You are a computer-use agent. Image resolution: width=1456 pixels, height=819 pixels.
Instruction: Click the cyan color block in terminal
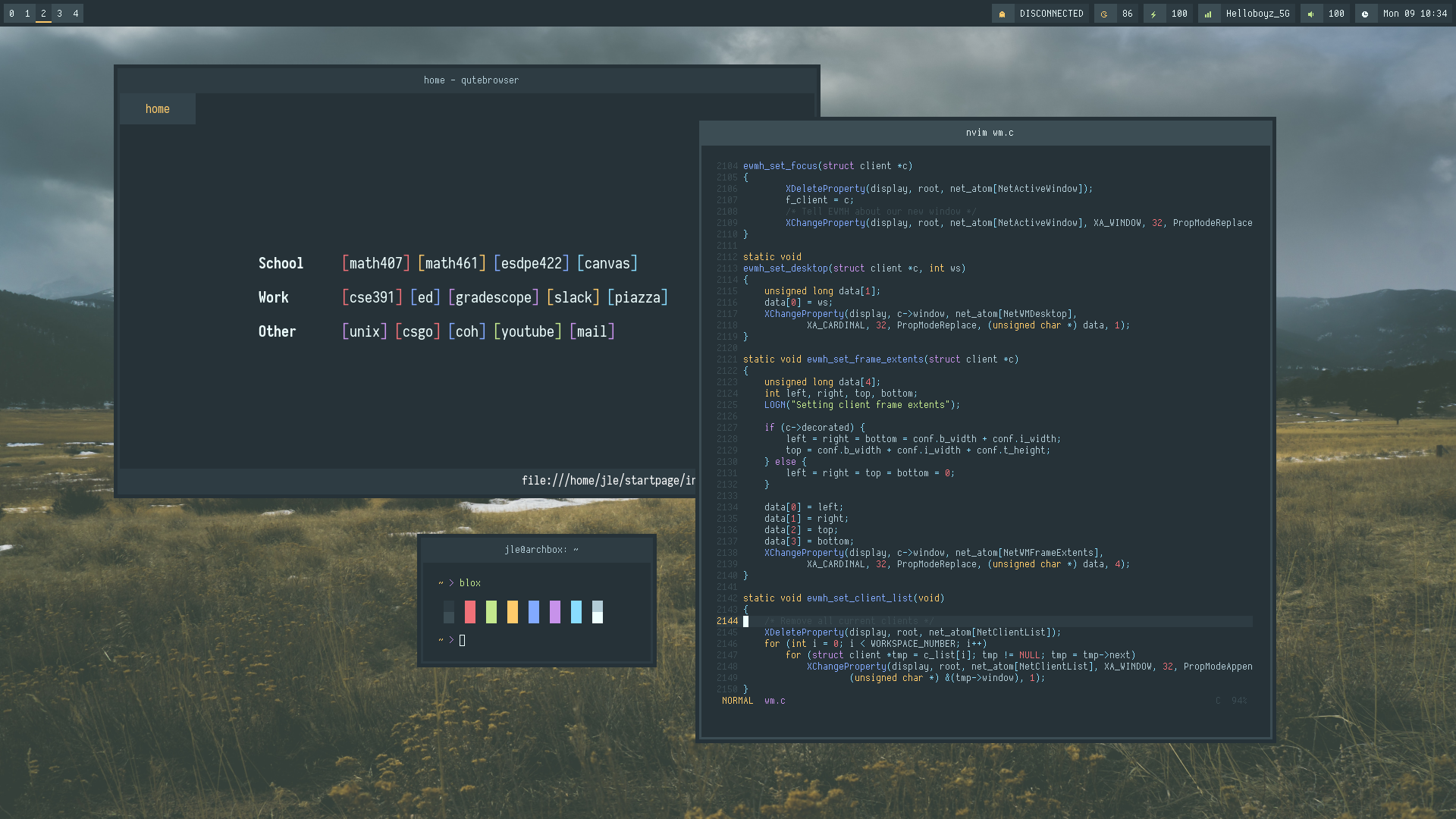click(576, 612)
